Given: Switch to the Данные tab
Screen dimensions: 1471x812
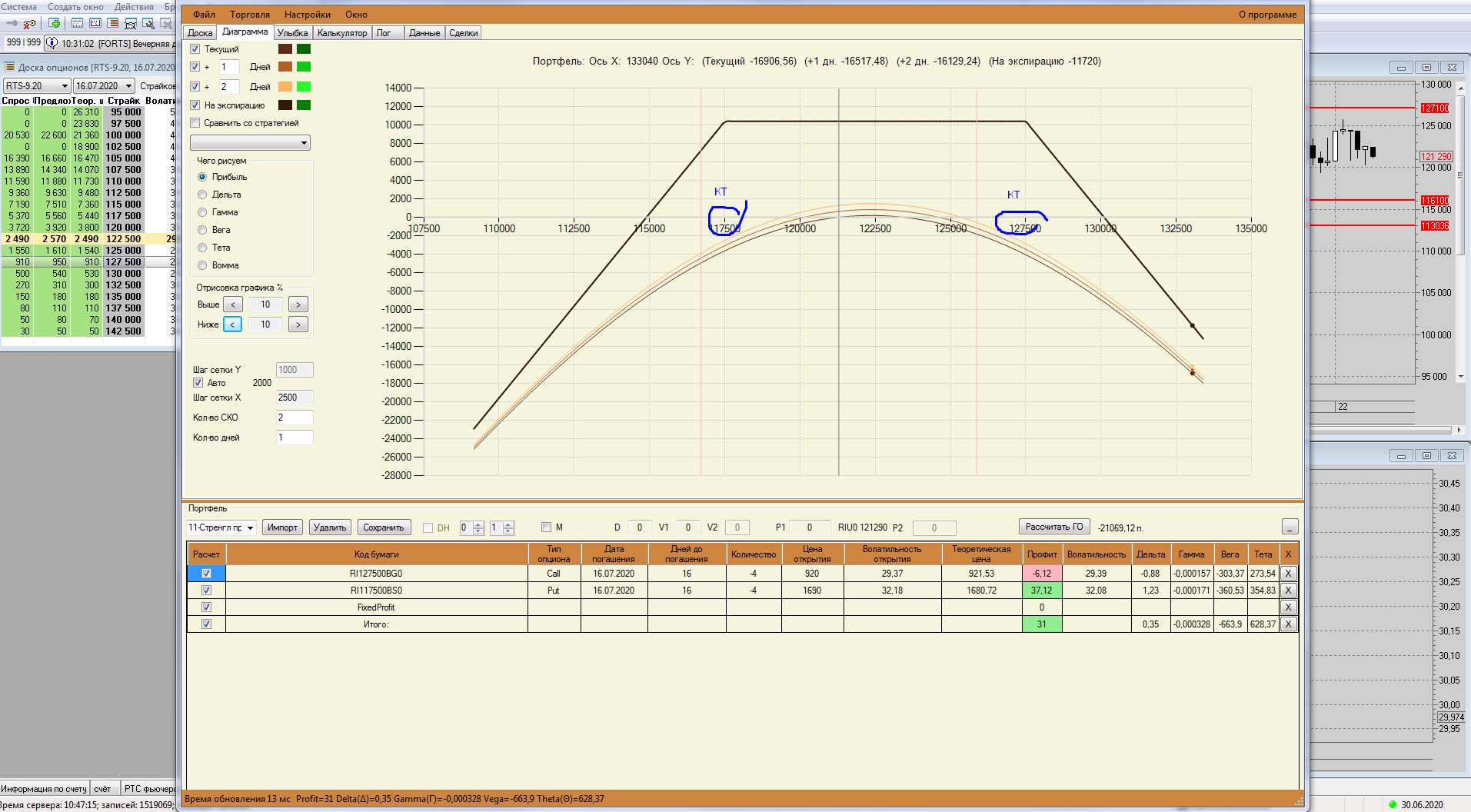Looking at the screenshot, I should (424, 33).
